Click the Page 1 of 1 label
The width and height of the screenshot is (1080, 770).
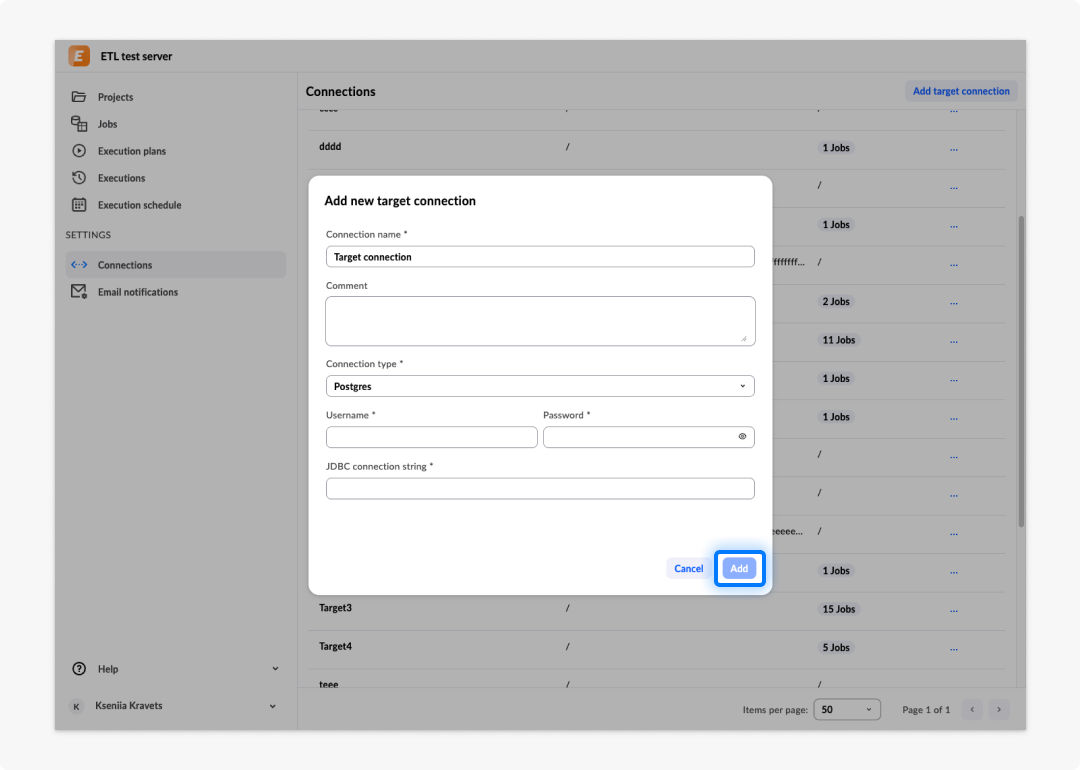[926, 709]
